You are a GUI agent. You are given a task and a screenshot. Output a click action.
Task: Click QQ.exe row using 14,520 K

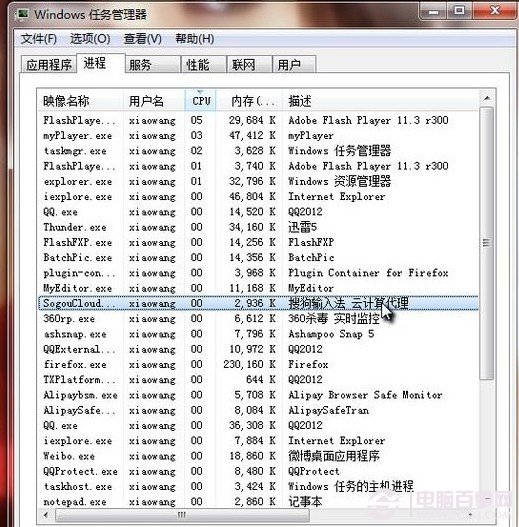(x=258, y=212)
